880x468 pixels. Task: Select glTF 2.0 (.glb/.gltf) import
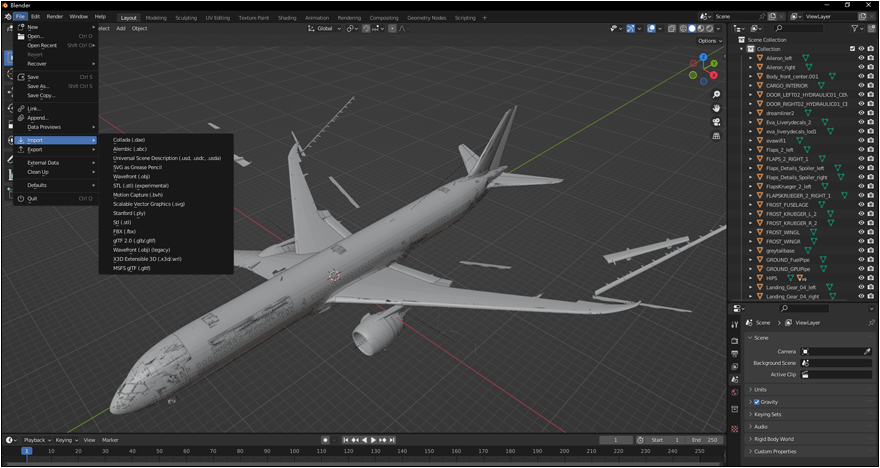pos(134,240)
